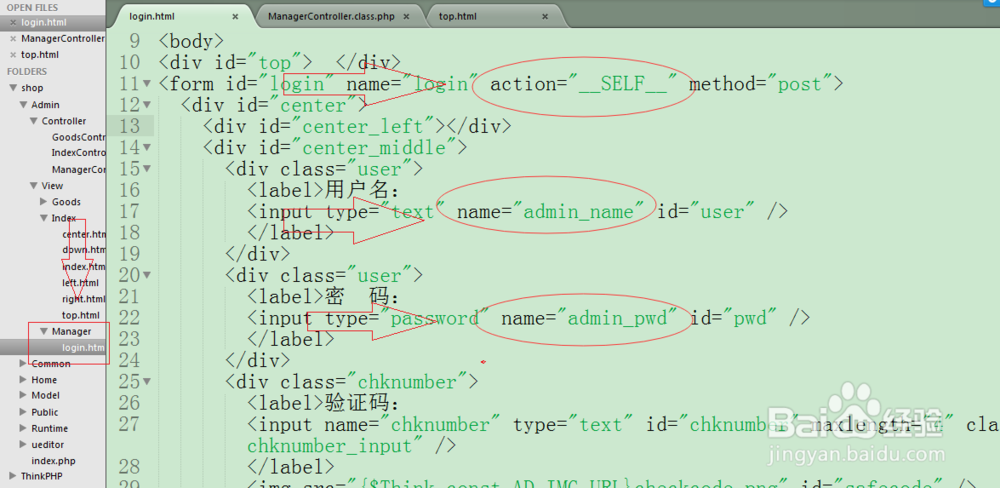
Task: Collapse the Index folder
Action: 44,218
